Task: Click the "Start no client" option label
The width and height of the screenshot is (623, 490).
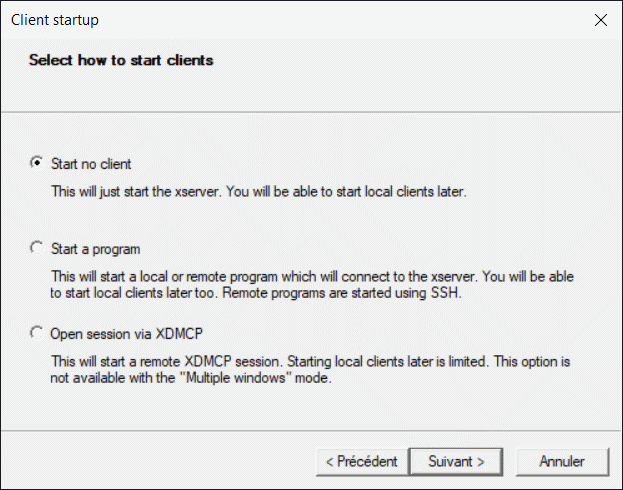Action: click(x=91, y=164)
